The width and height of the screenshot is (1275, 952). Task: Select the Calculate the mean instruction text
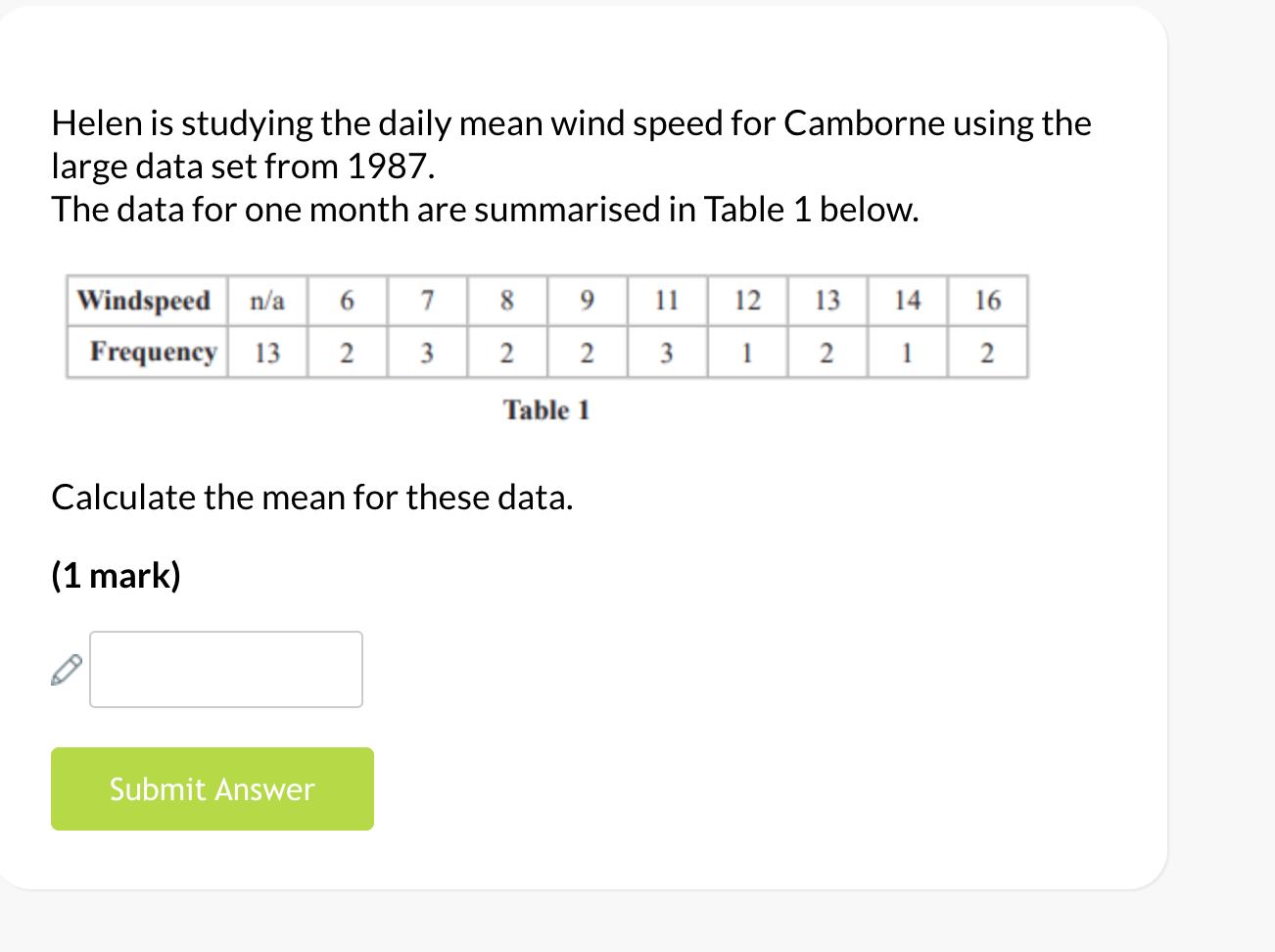point(313,497)
